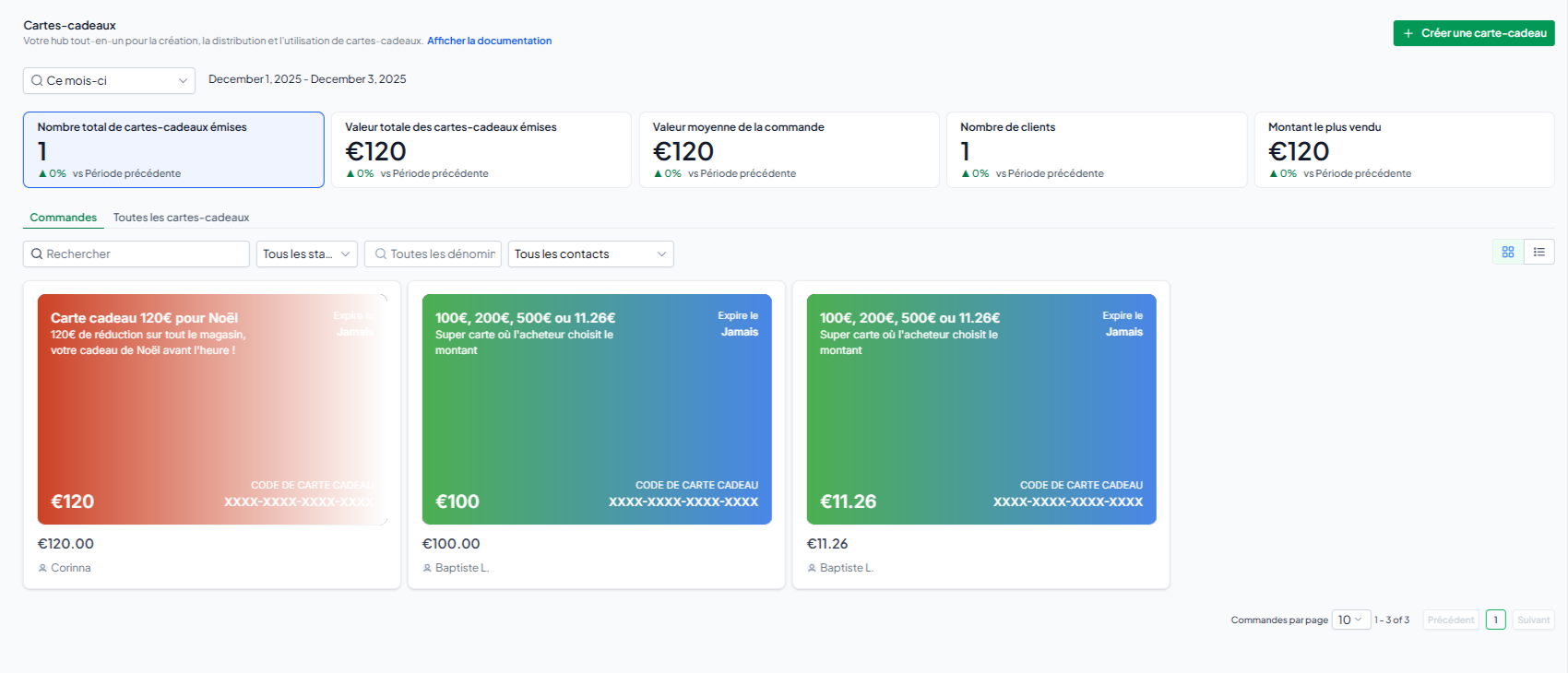Switch to the Commandes tab
This screenshot has height=673, width=1568.
click(x=63, y=218)
